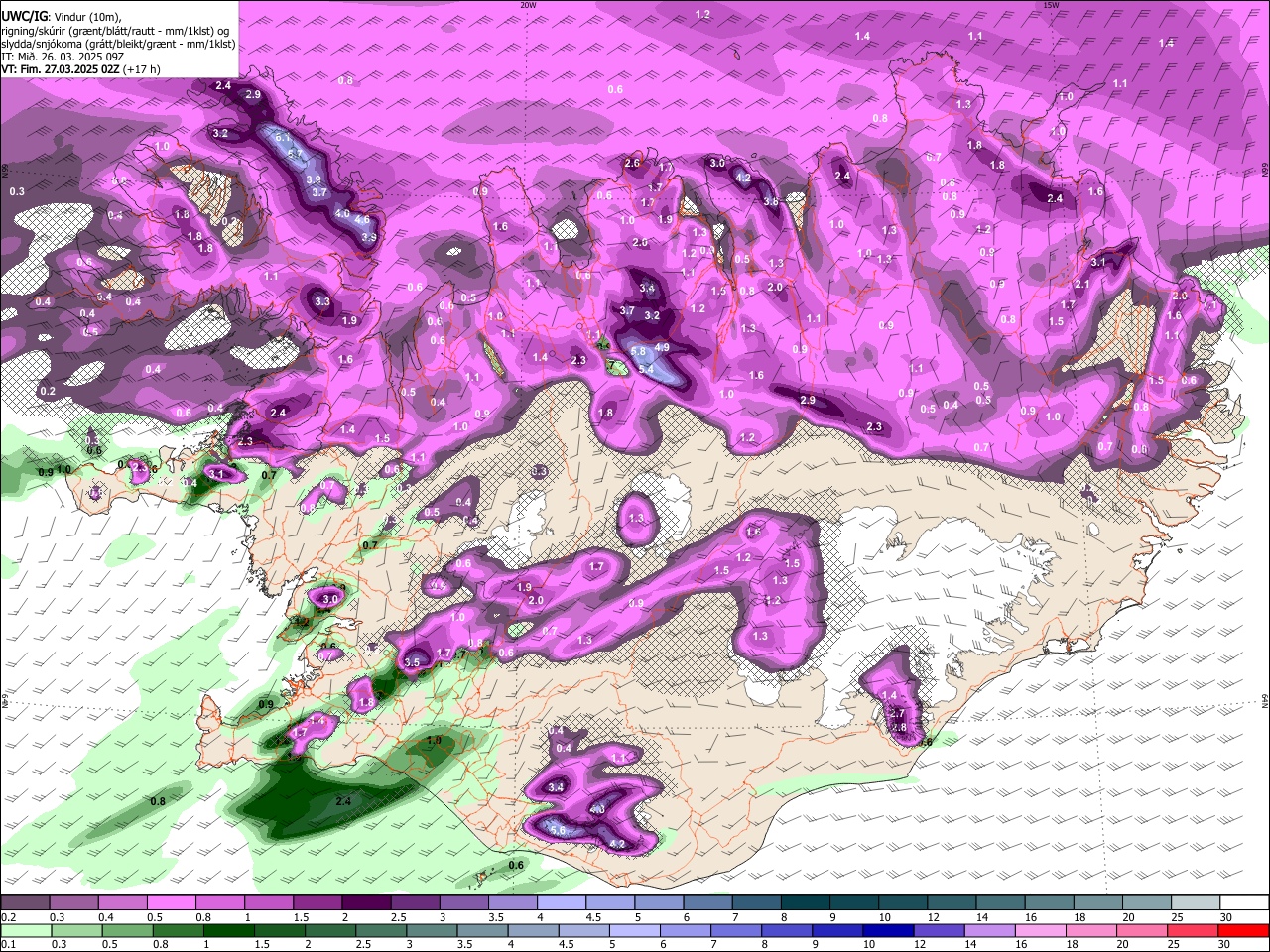Screen dimensions: 1270x952
Task: Click the red 30 mm rain legend swatch
Action: click(x=1243, y=930)
